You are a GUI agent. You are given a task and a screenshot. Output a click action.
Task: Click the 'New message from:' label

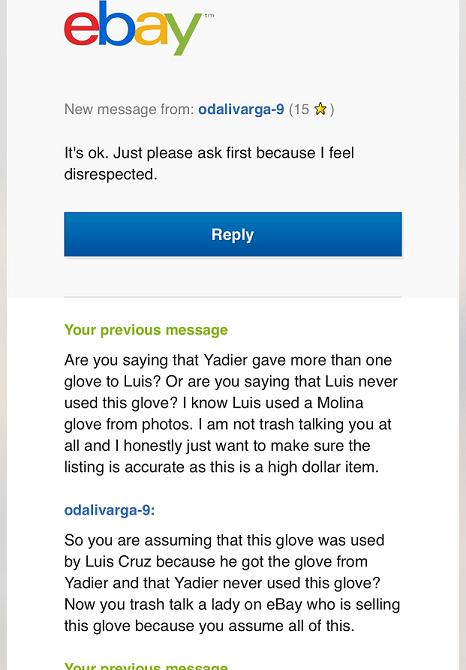coord(129,109)
